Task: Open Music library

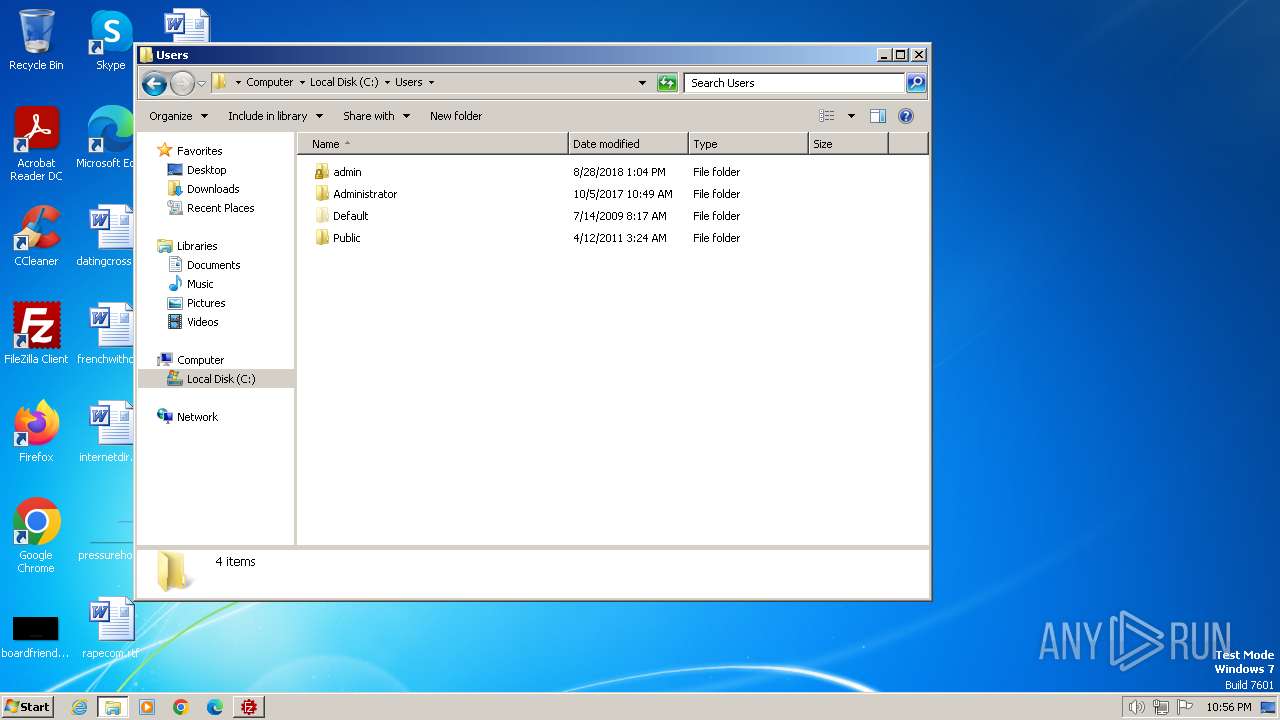Action: (200, 284)
